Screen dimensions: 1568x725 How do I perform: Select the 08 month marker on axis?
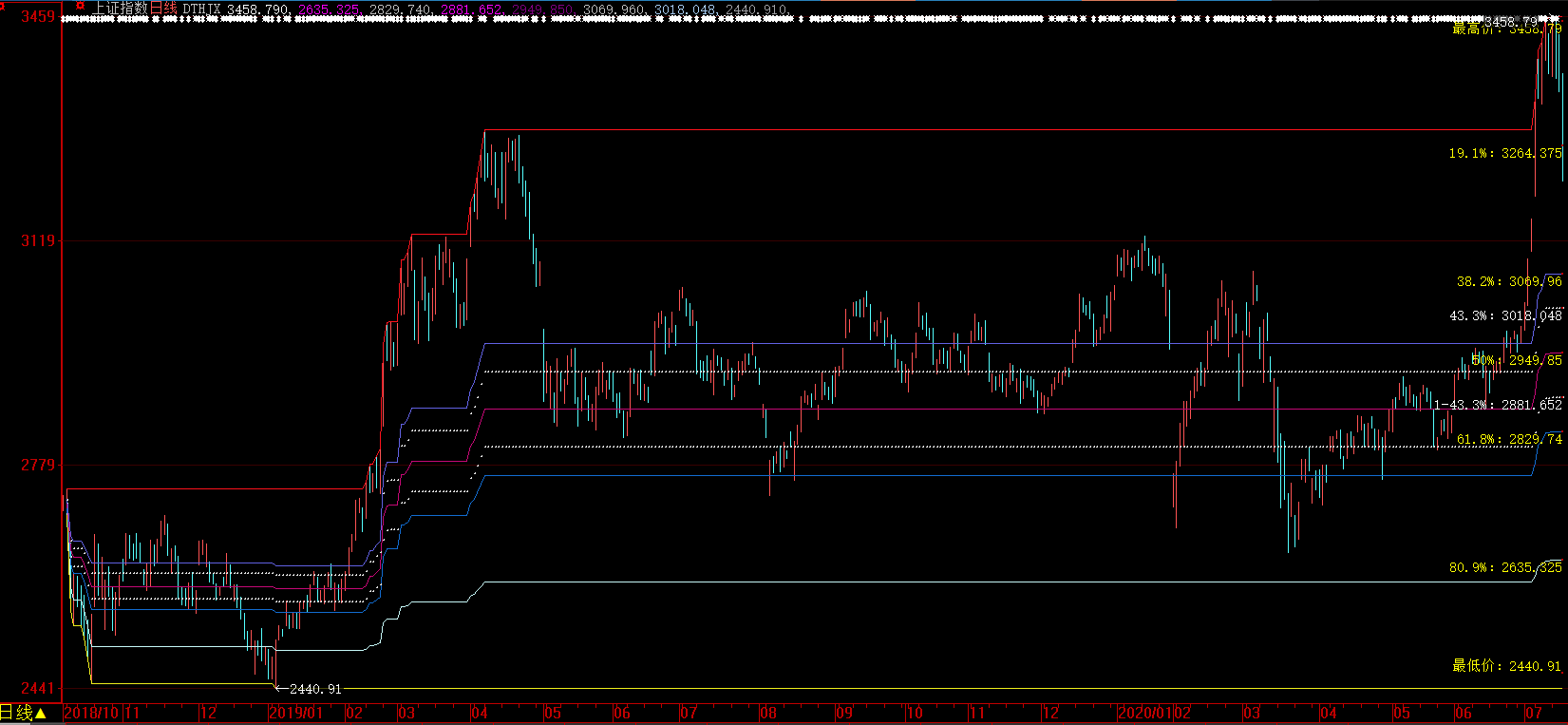pyautogui.click(x=768, y=713)
